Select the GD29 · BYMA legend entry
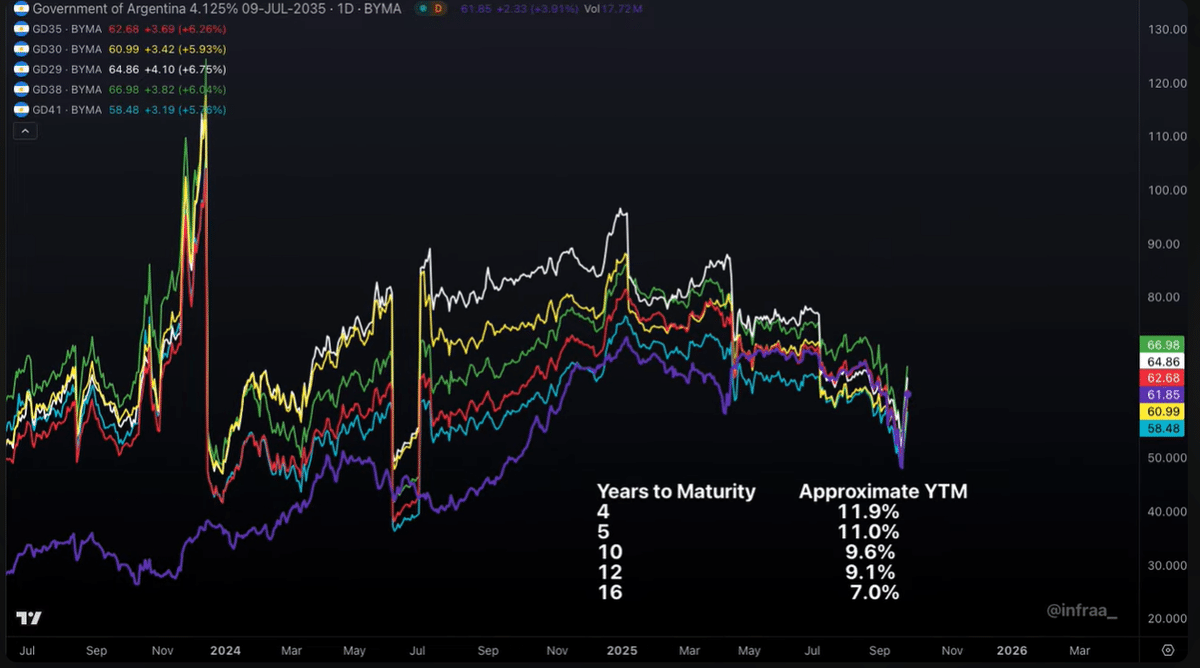This screenshot has height=668, width=1200. [x=67, y=69]
